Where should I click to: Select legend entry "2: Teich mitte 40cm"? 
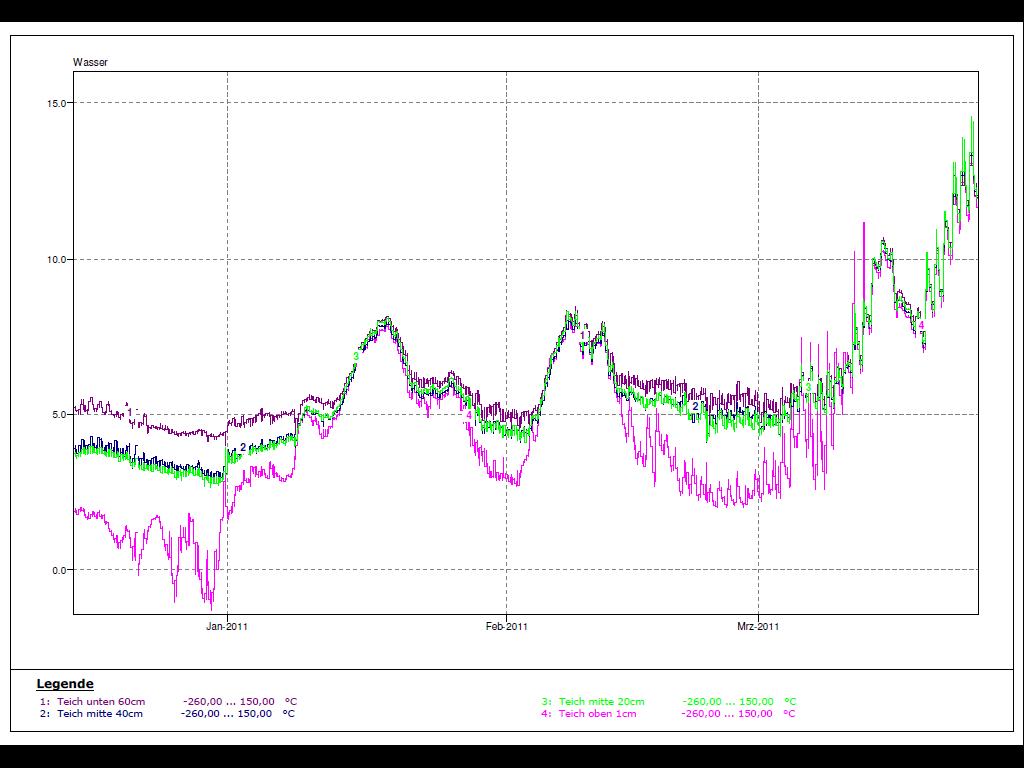coord(92,714)
